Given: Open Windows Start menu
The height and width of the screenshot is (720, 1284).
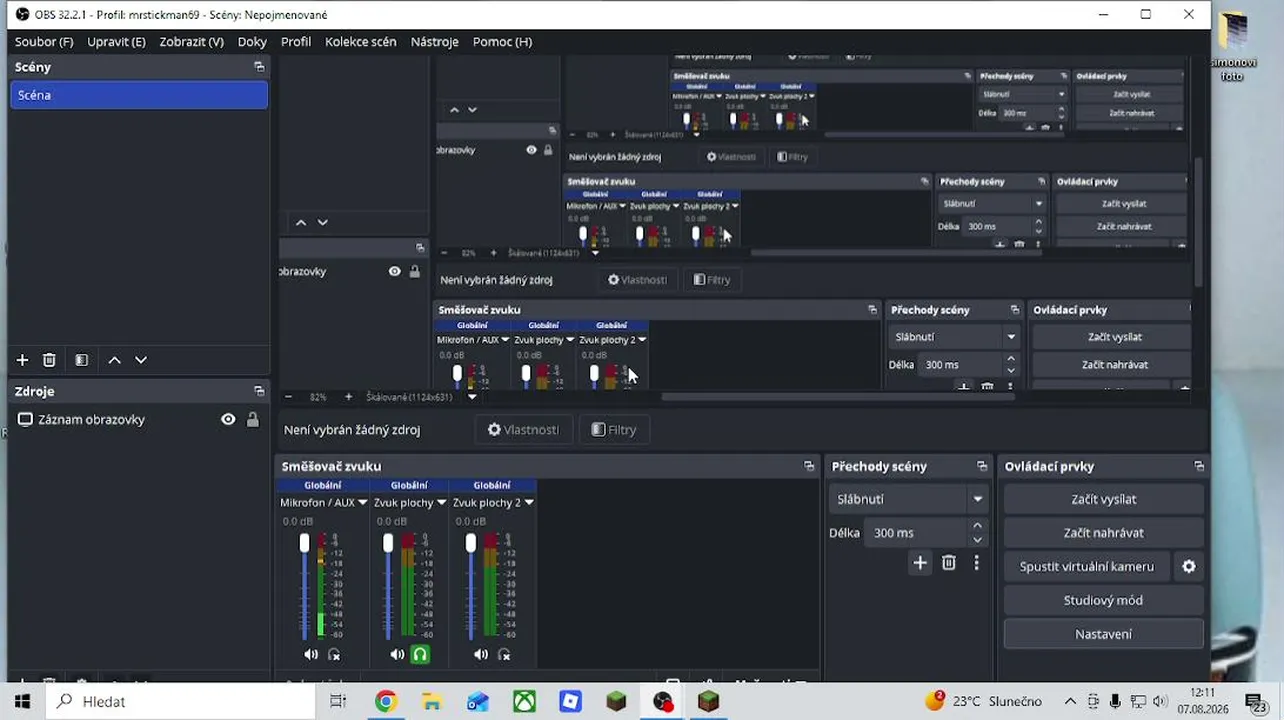Looking at the screenshot, I should [x=22, y=702].
